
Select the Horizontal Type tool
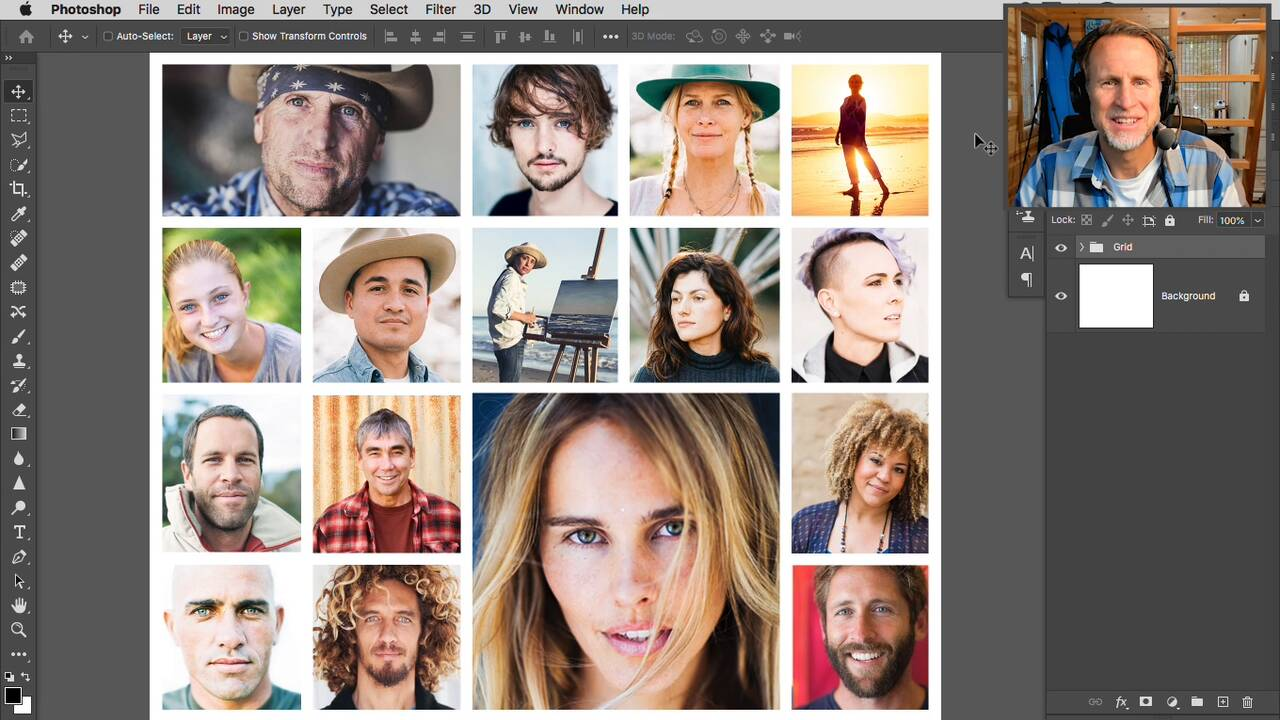[19, 532]
